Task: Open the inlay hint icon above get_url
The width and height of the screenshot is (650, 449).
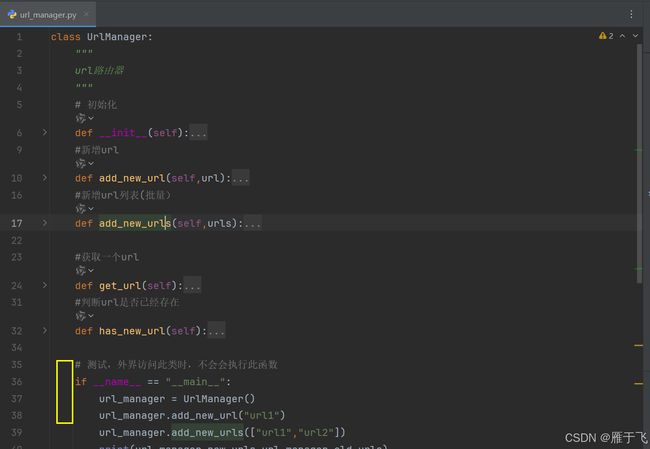Action: (84, 271)
